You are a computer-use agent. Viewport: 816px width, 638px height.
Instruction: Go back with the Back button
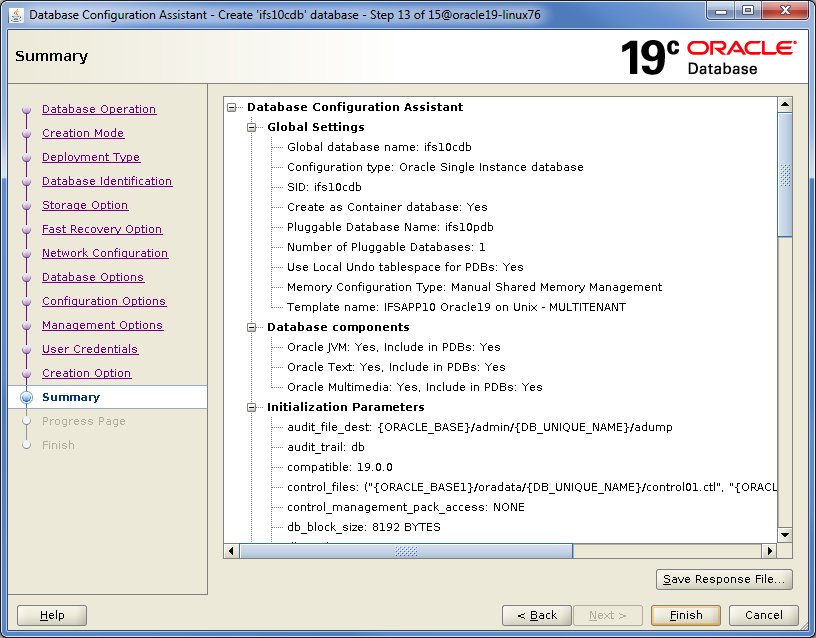click(537, 615)
